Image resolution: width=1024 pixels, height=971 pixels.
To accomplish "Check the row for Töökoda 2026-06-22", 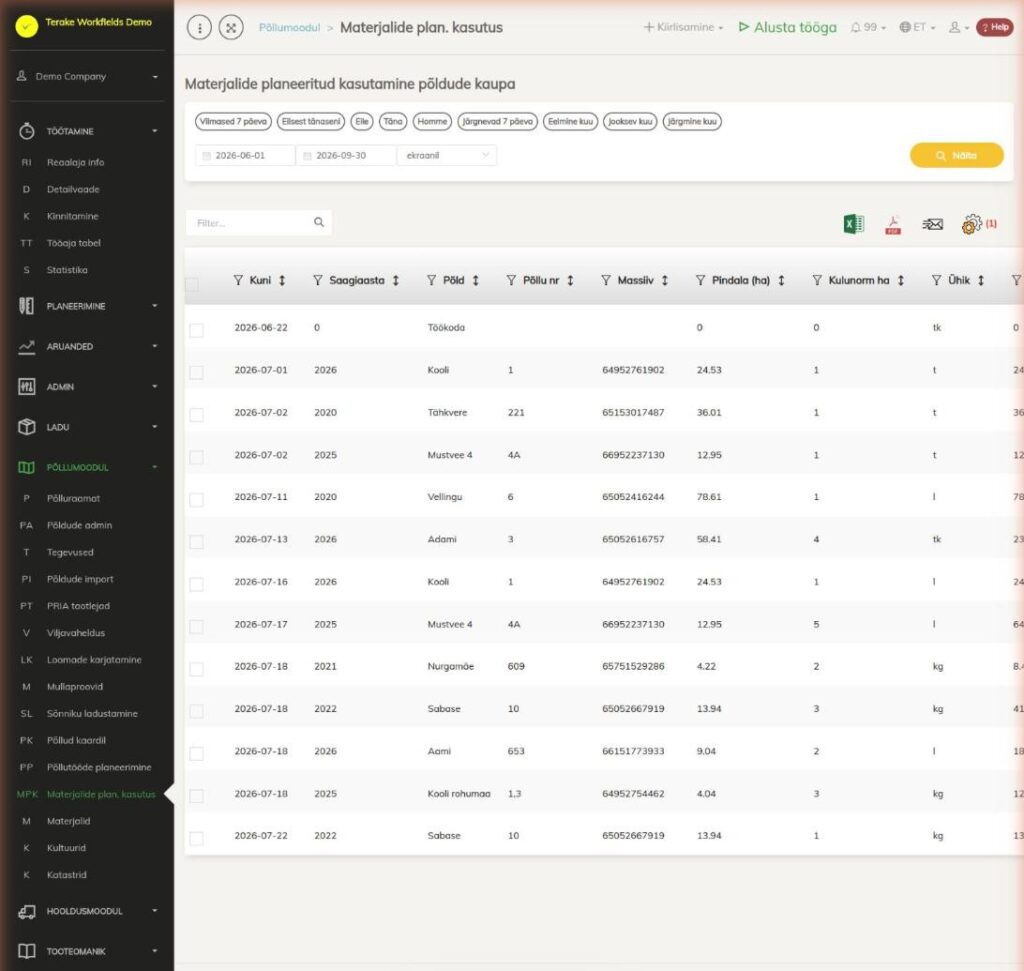I will click(196, 330).
